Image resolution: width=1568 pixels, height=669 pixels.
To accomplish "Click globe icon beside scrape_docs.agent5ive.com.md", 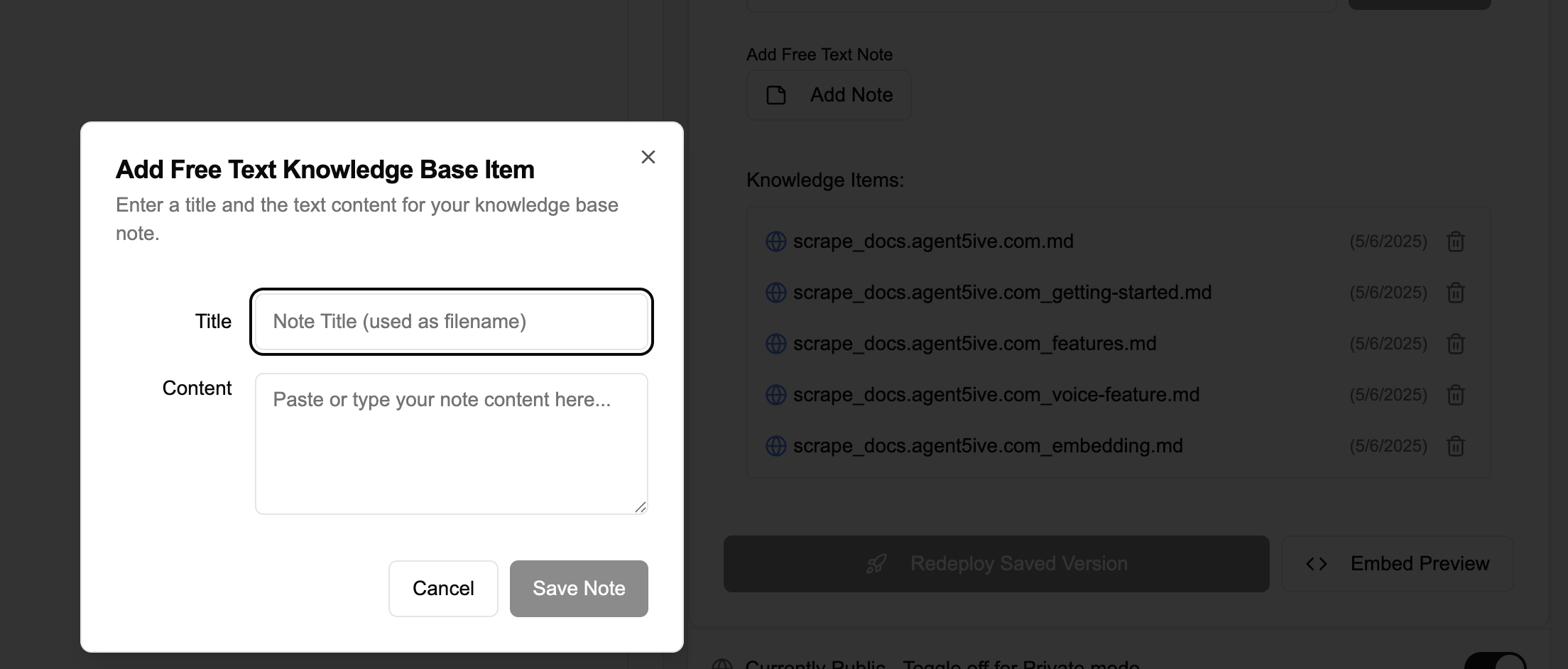I will (775, 241).
